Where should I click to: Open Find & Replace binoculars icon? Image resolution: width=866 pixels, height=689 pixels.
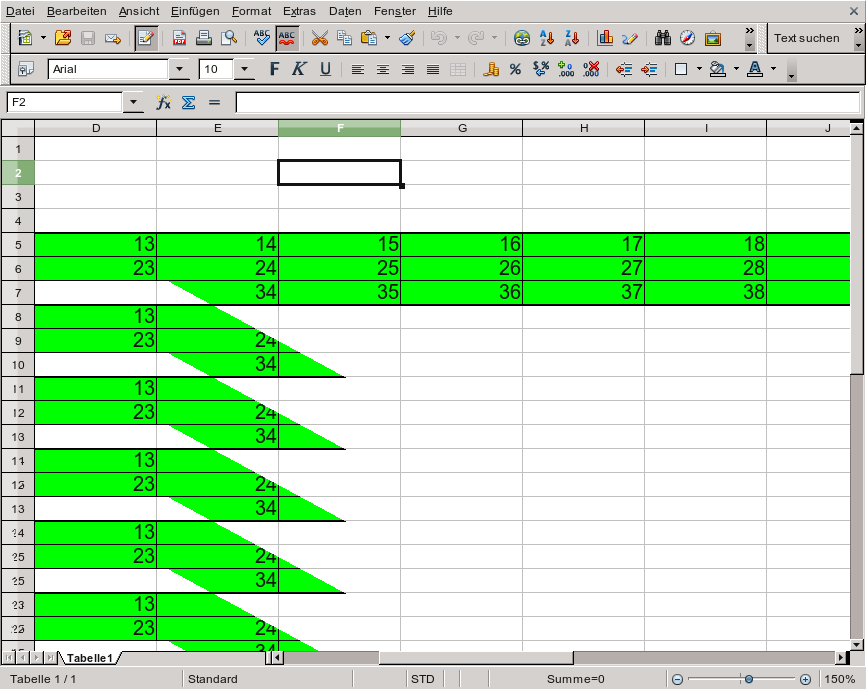pos(662,38)
